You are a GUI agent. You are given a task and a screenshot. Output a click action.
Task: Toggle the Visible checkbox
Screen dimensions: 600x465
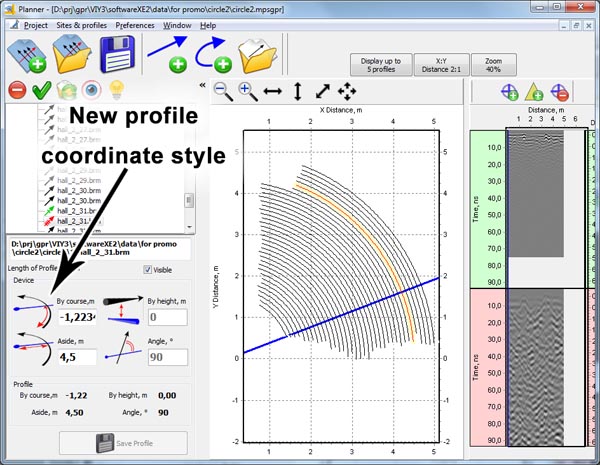coord(148,270)
